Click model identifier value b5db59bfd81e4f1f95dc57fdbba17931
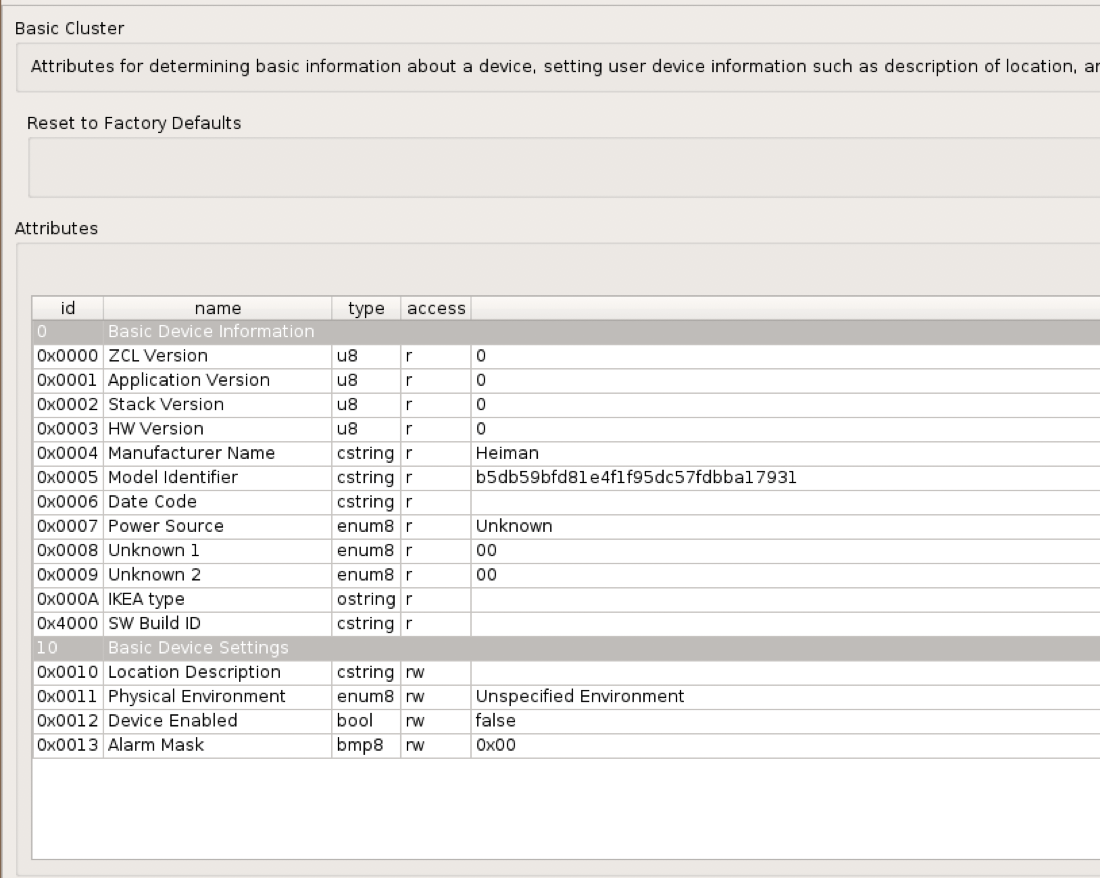The width and height of the screenshot is (1100, 878). coord(636,478)
